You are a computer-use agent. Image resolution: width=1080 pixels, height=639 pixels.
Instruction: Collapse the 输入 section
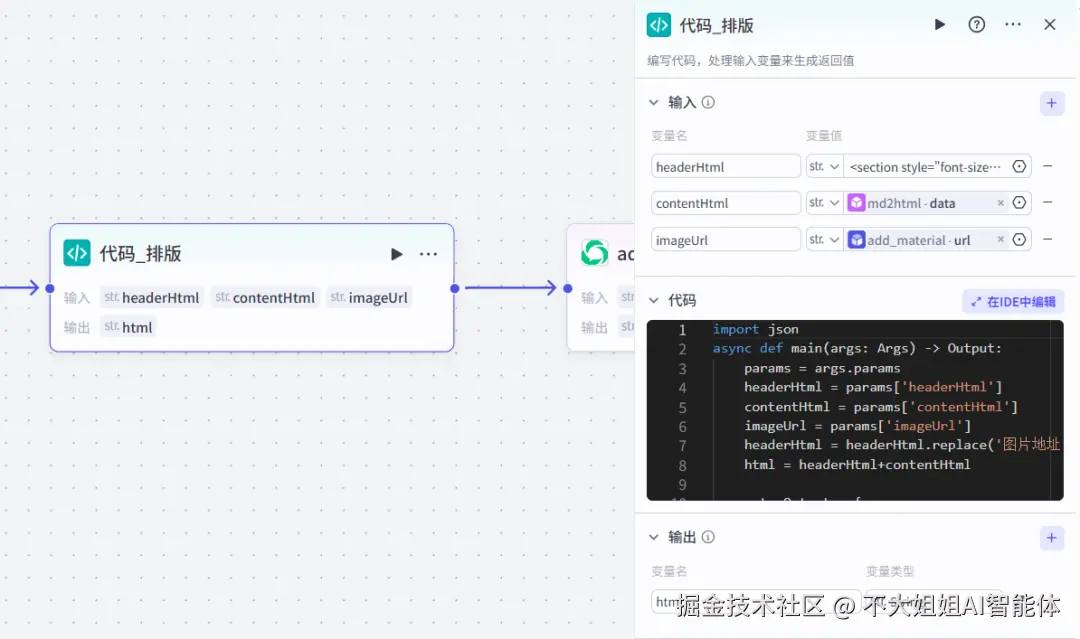[655, 102]
